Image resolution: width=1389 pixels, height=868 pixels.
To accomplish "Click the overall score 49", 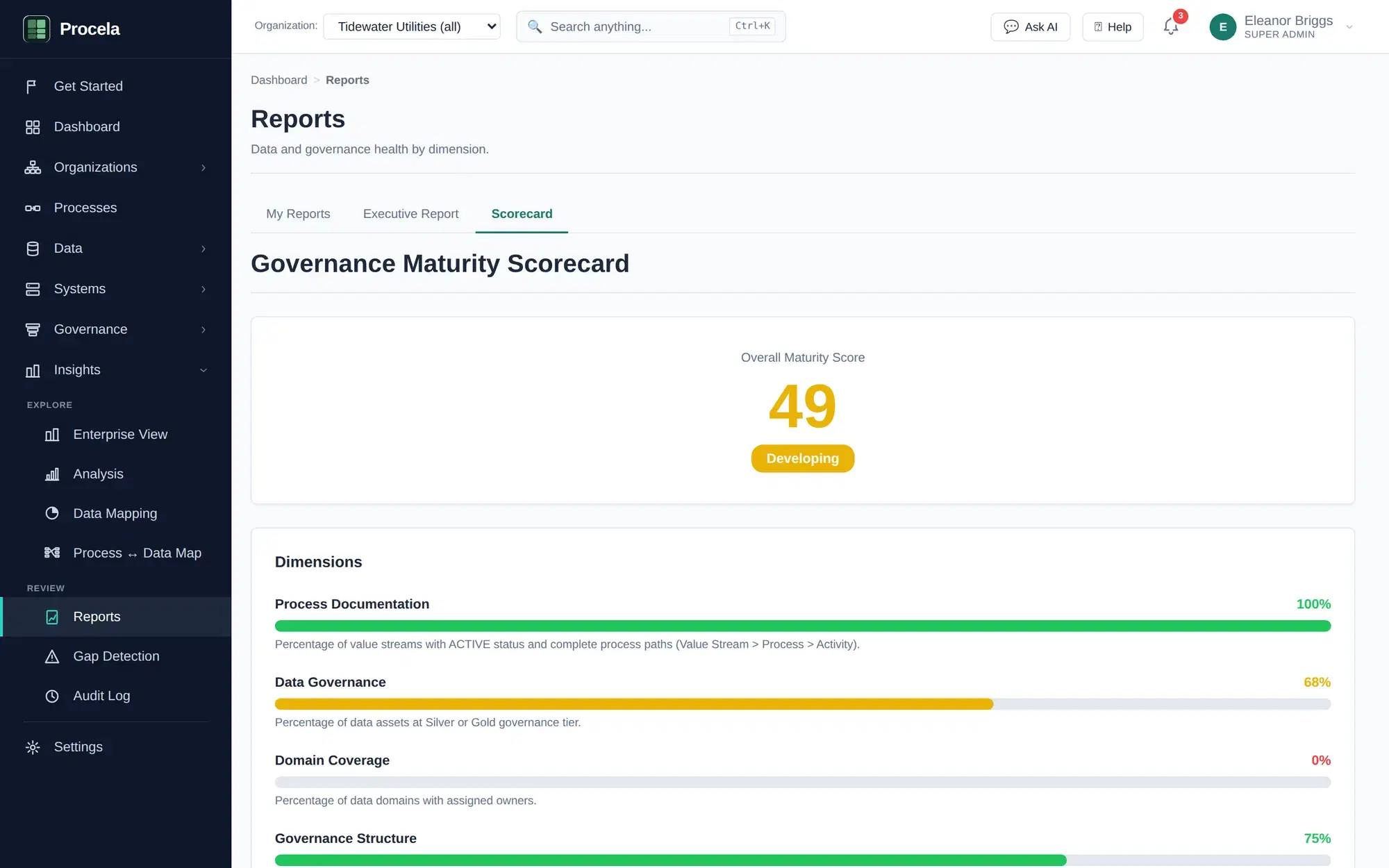I will point(802,406).
